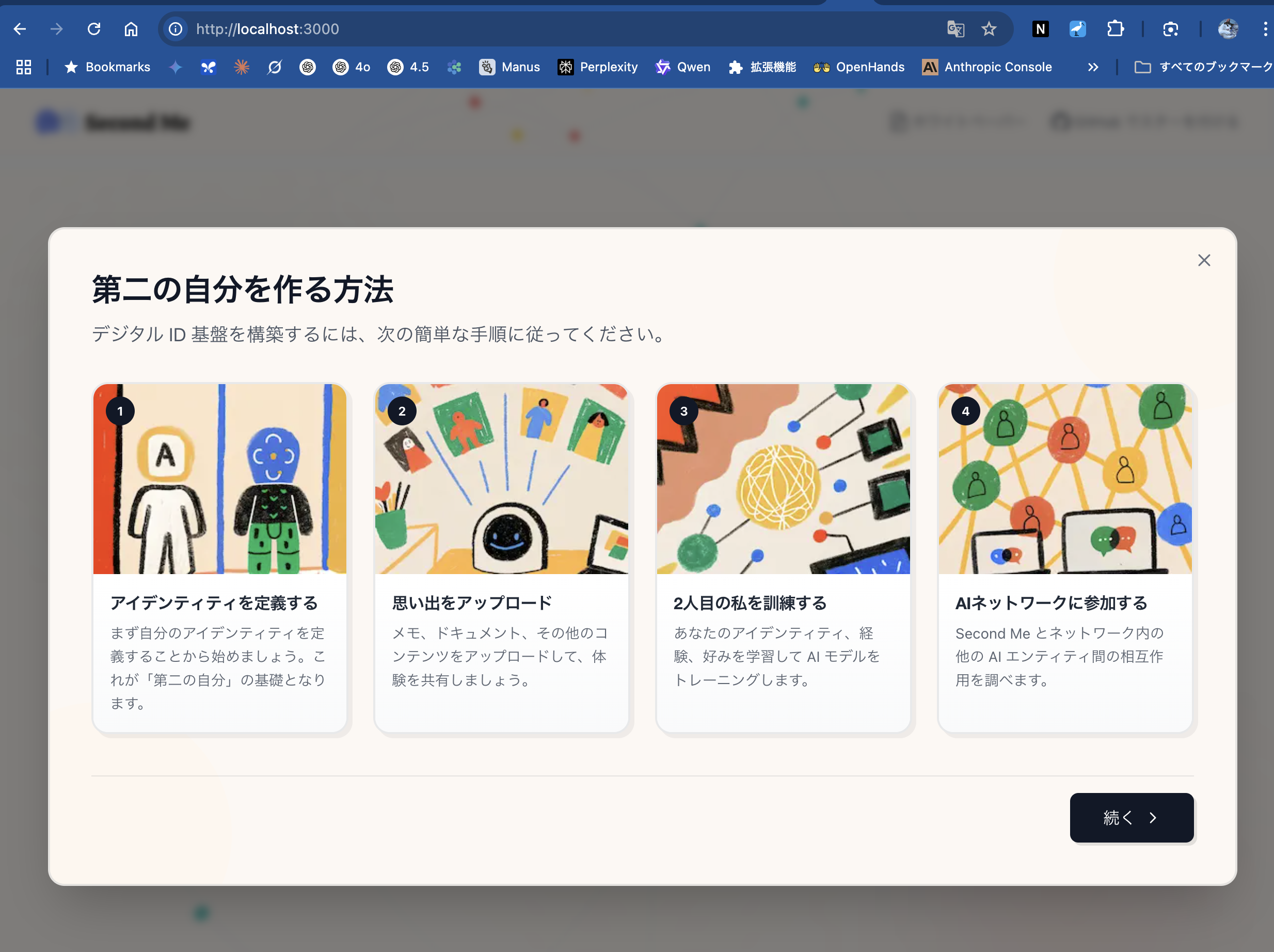Open the apps grid icon in bookmarks bar
Viewport: 1274px width, 952px height.
click(x=24, y=68)
